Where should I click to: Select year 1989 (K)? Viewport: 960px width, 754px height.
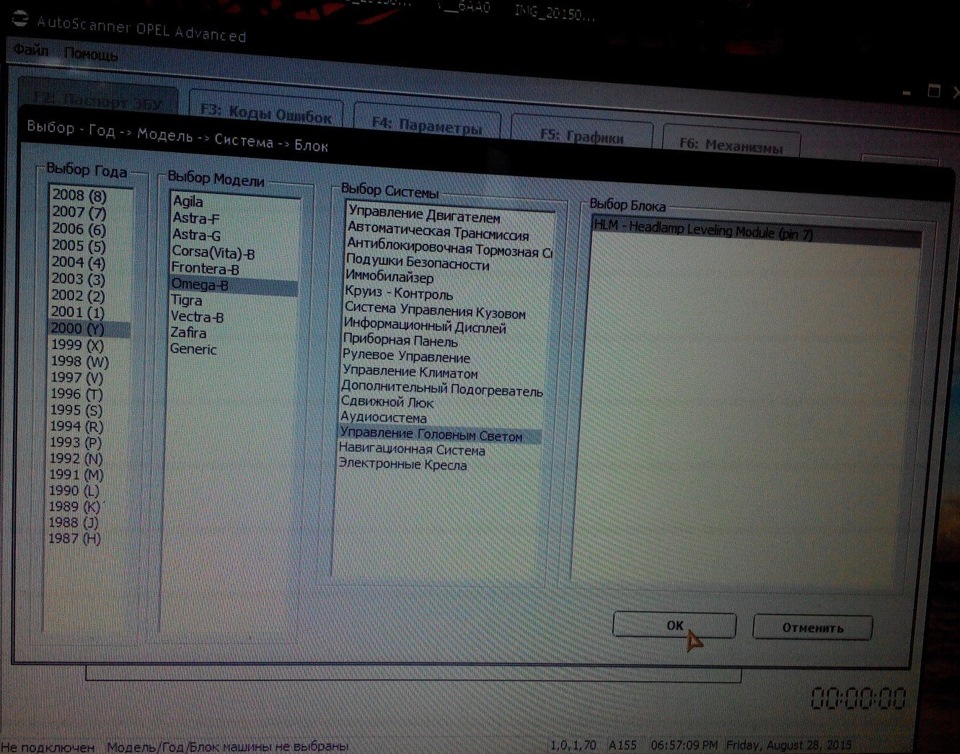pos(74,506)
